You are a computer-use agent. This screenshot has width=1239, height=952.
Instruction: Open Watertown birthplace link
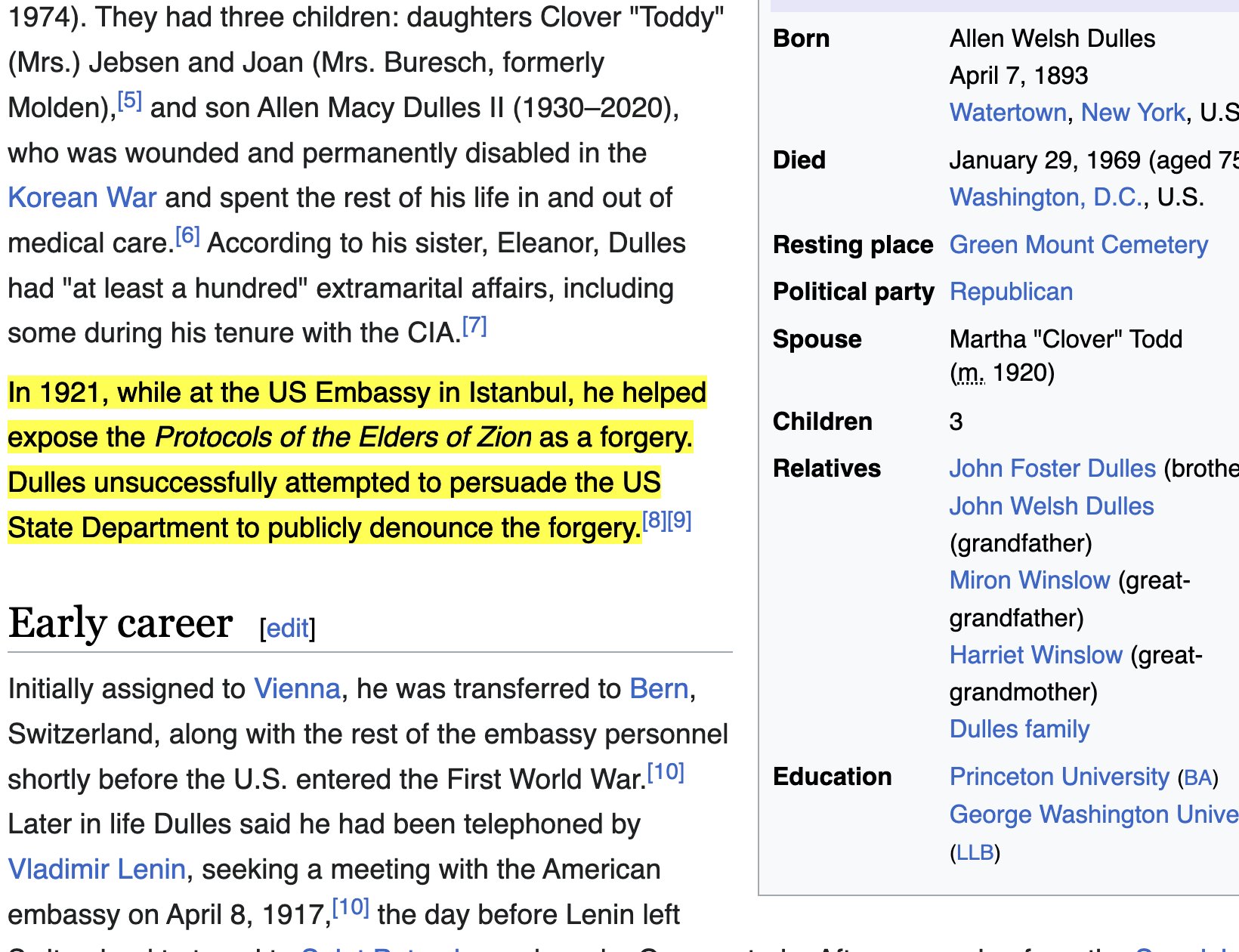(x=1007, y=113)
